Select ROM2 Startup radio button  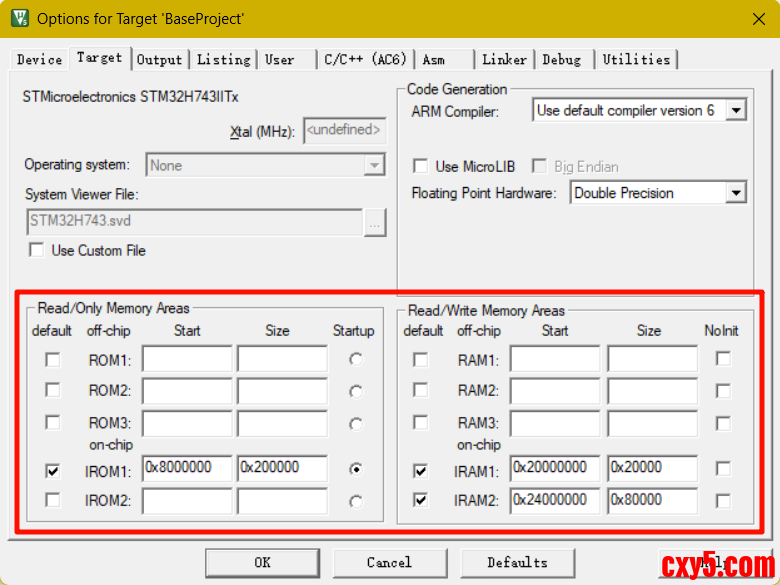[356, 392]
